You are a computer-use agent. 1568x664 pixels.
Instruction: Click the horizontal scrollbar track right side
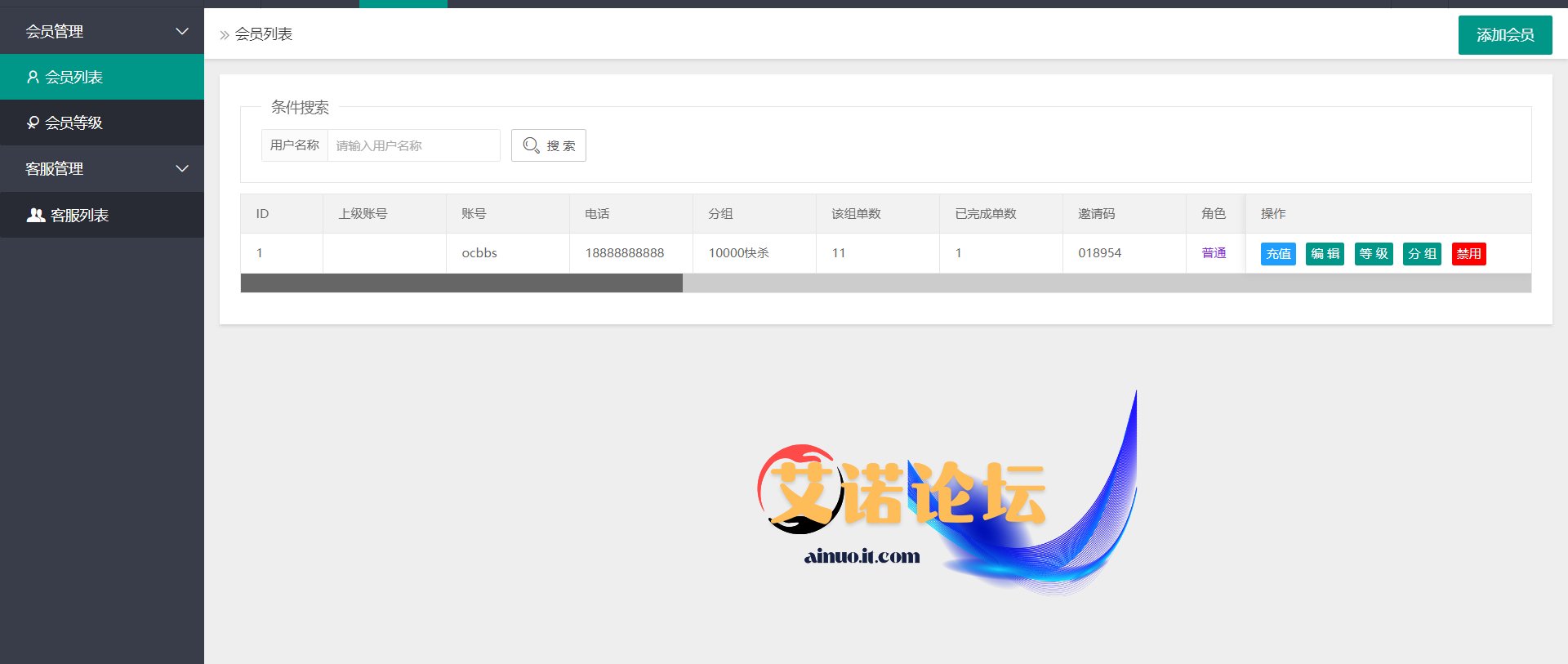(x=1107, y=283)
